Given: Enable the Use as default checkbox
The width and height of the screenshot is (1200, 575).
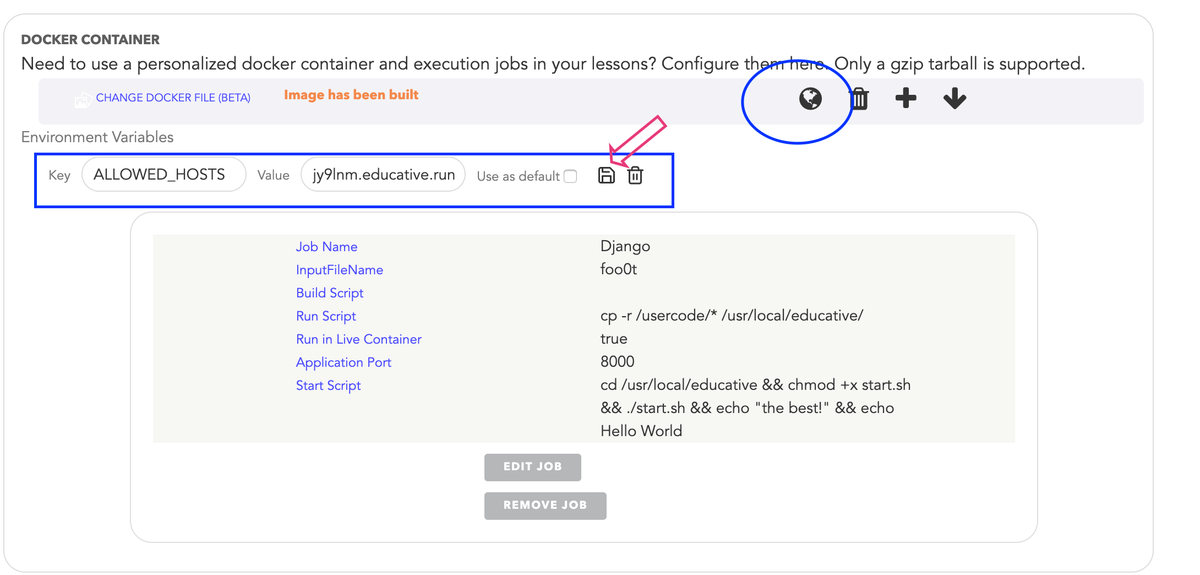Looking at the screenshot, I should 570,177.
